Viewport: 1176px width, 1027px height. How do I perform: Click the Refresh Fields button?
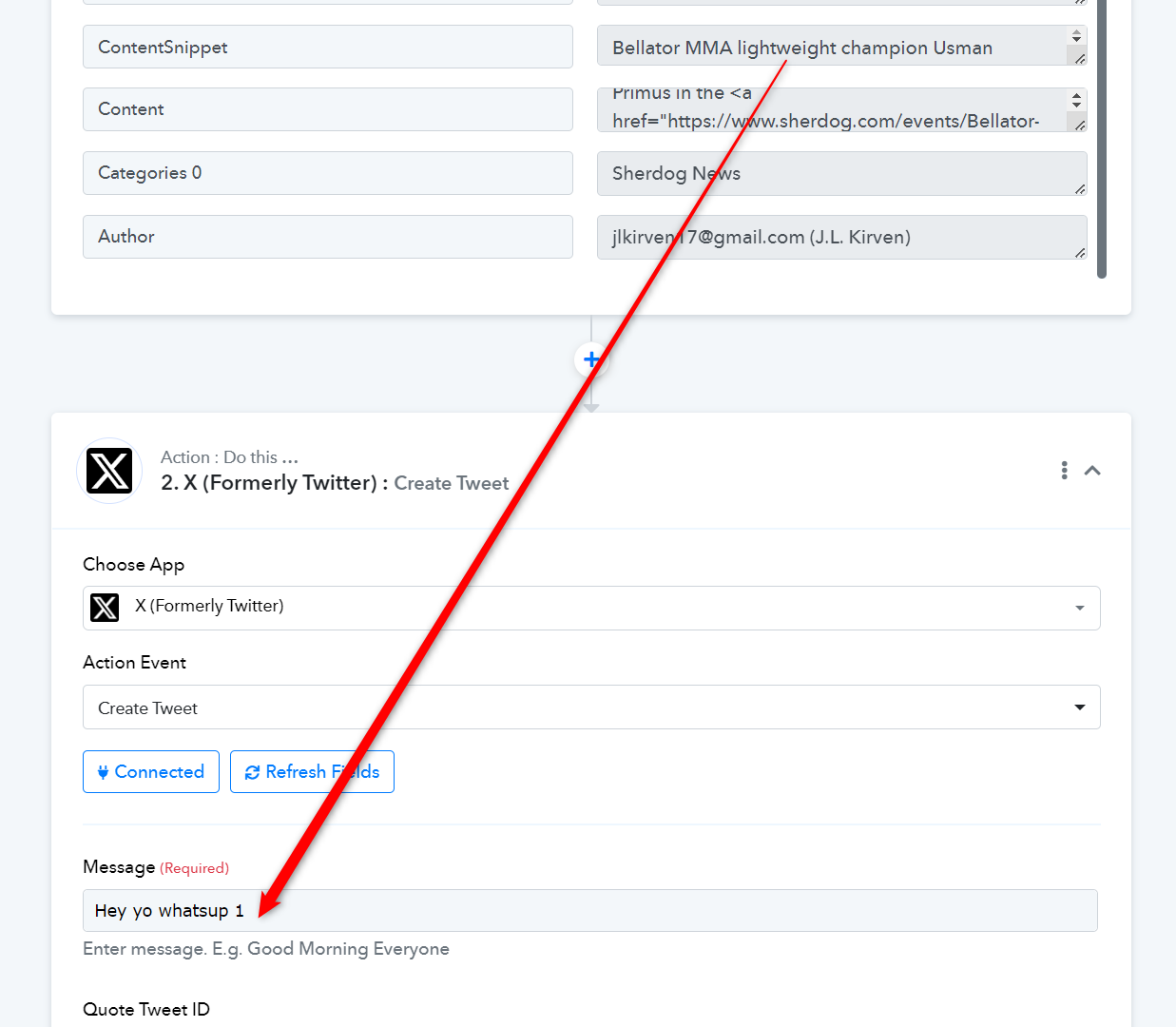tap(312, 771)
